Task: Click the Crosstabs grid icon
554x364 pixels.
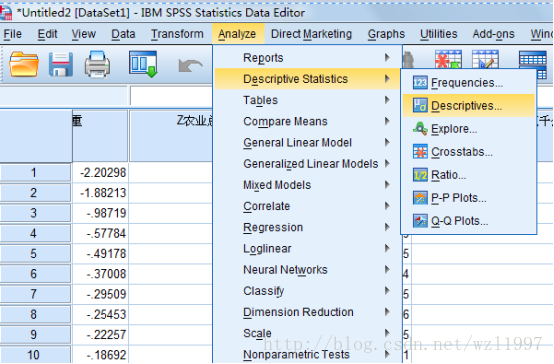Action: click(420, 152)
